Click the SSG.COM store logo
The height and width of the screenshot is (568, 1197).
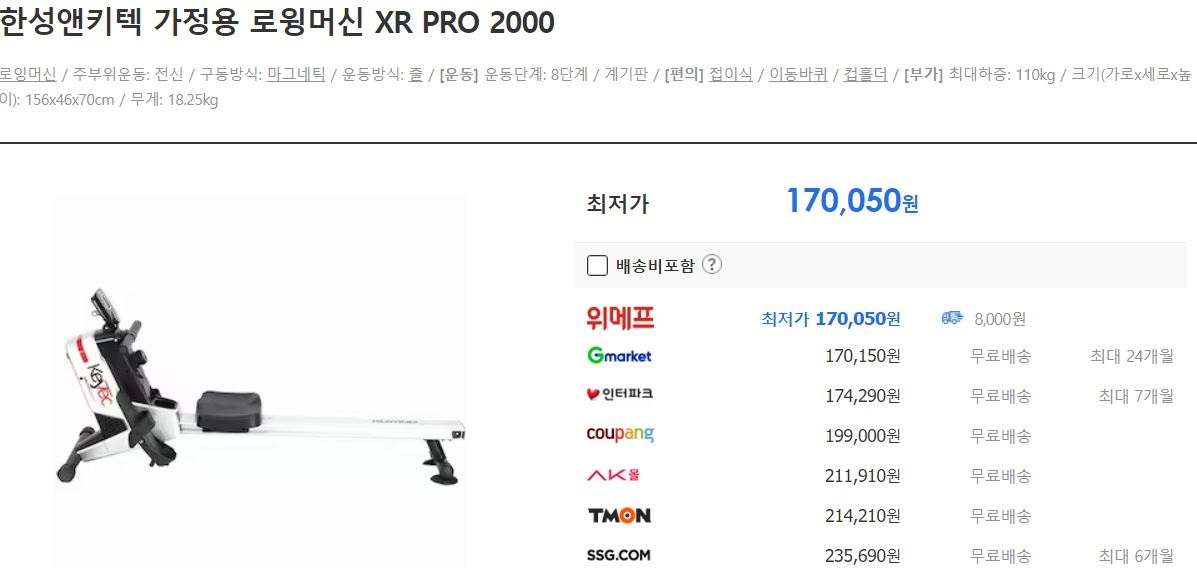click(618, 555)
